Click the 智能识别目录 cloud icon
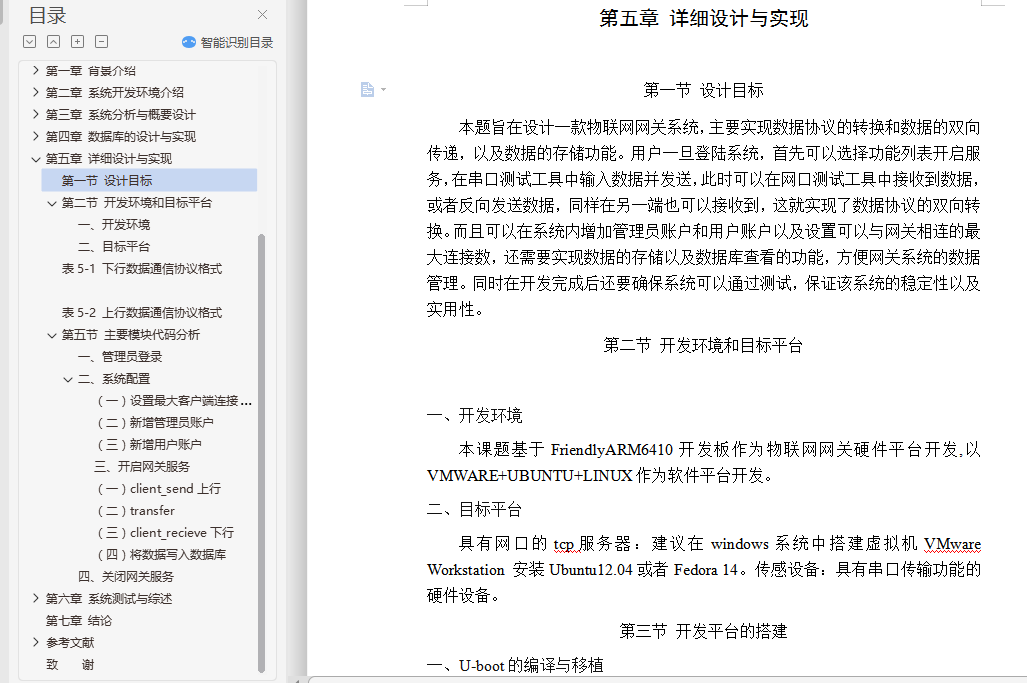This screenshot has height=683, width=1027. pos(189,43)
